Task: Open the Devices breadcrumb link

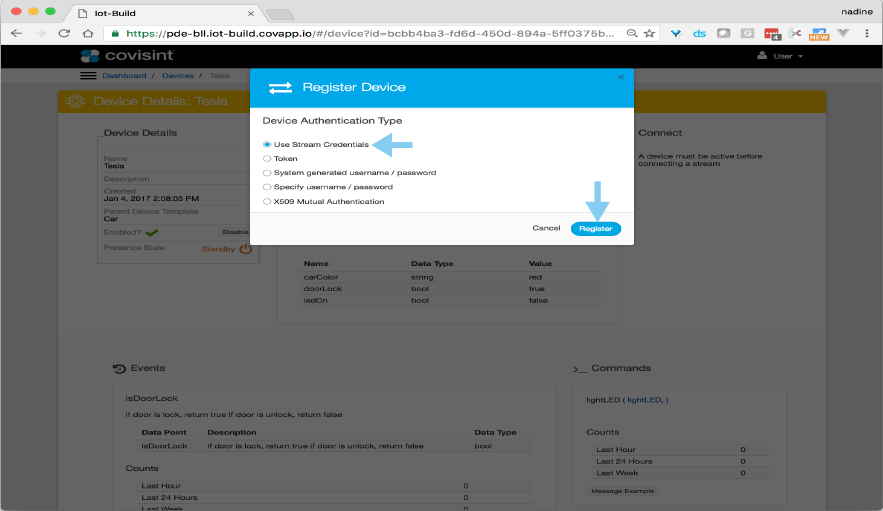Action: [x=178, y=76]
